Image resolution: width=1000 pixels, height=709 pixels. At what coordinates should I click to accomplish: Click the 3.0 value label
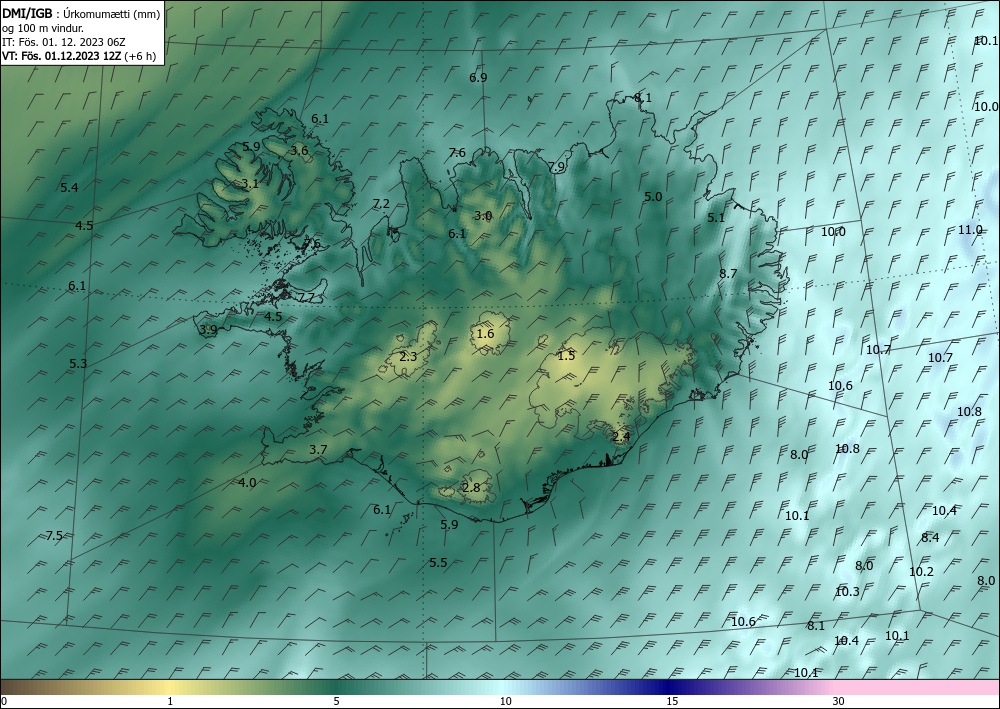(483, 216)
